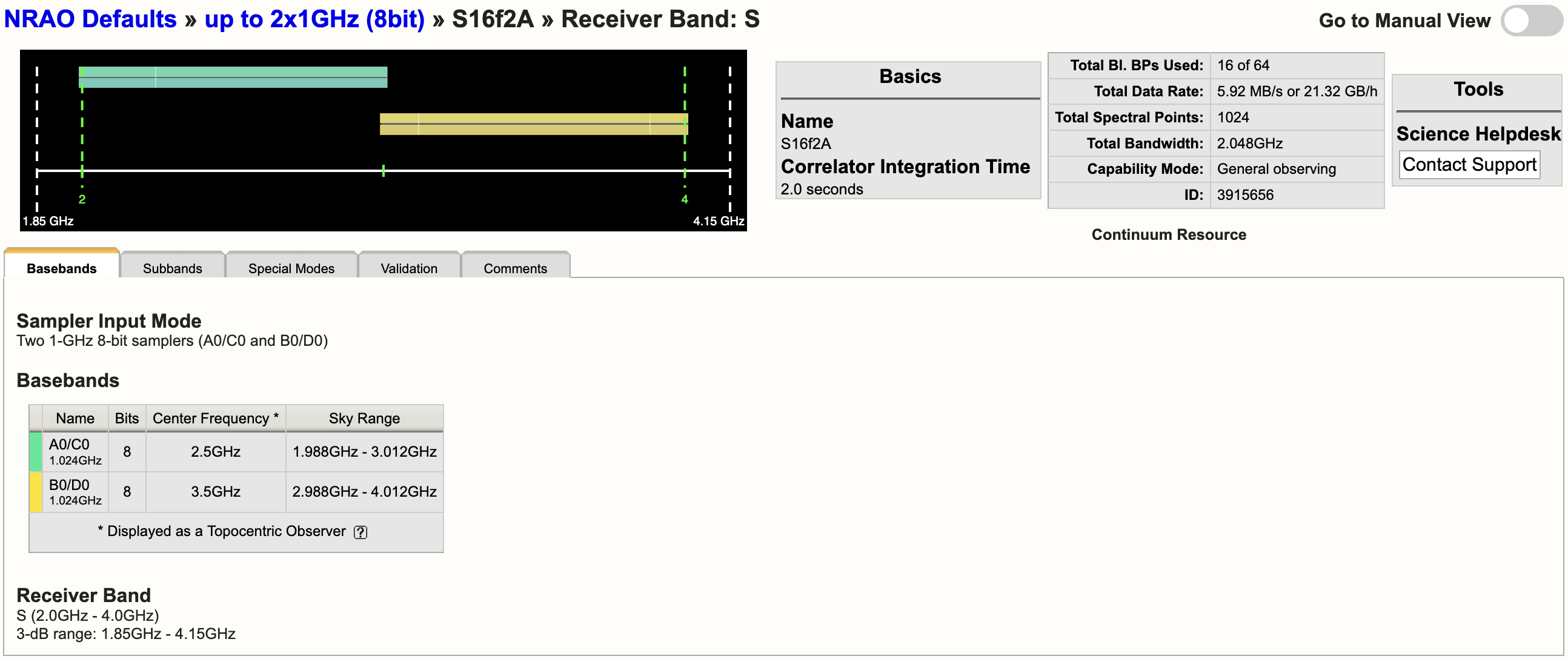This screenshot has height=659, width=1568.
Task: Click the 2 GHz marker label in plot
Action: [x=82, y=200]
